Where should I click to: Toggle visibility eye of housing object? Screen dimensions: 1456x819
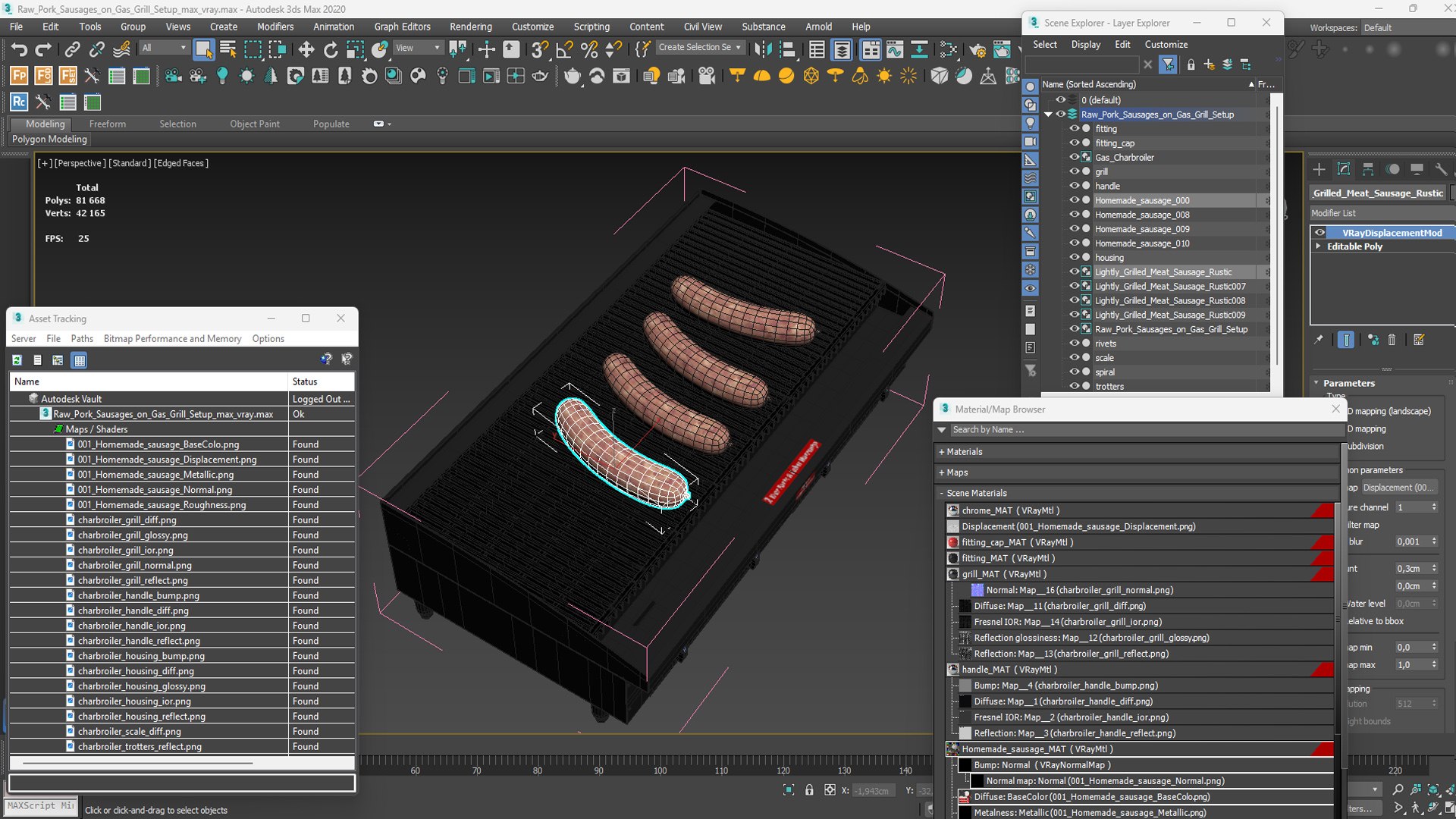(1074, 257)
